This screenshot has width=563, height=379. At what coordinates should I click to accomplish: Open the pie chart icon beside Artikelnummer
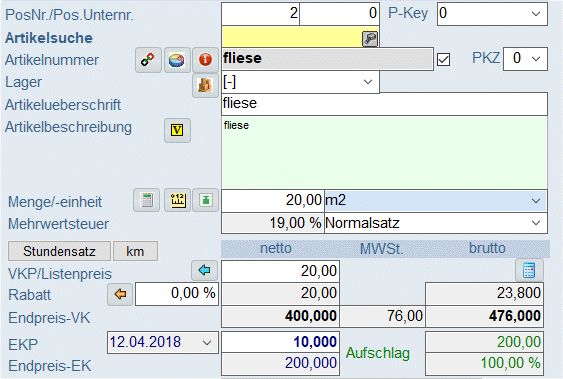point(177,60)
